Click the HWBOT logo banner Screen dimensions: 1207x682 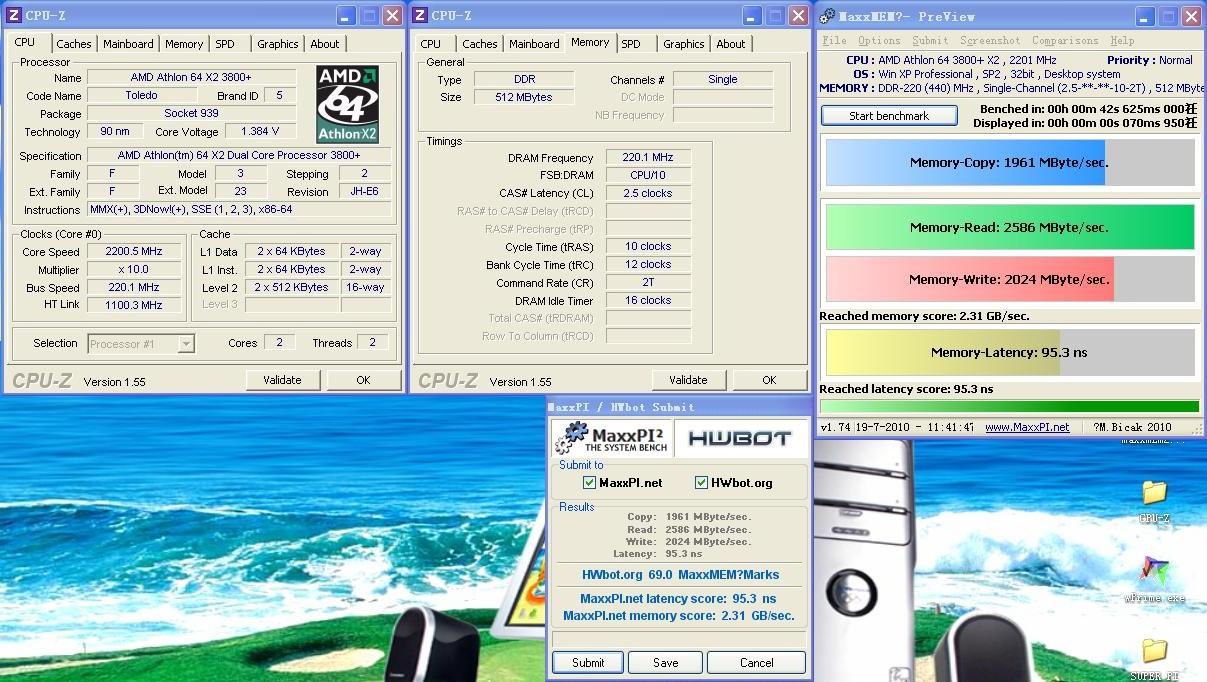point(740,438)
